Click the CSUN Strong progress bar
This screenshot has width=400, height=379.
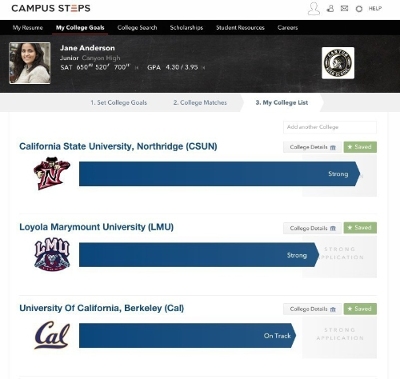click(x=219, y=174)
